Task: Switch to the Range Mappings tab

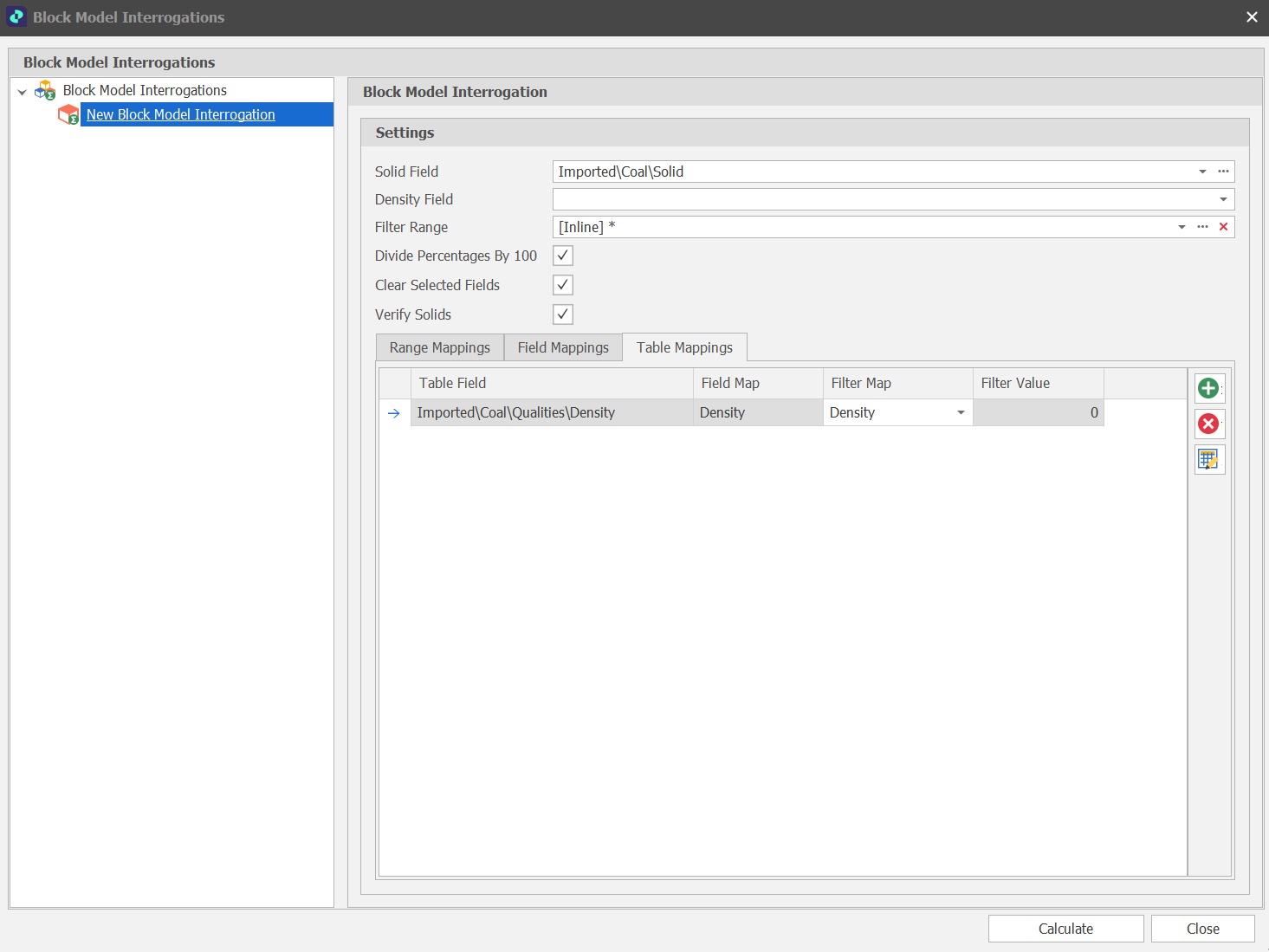Action: pyautogui.click(x=439, y=347)
